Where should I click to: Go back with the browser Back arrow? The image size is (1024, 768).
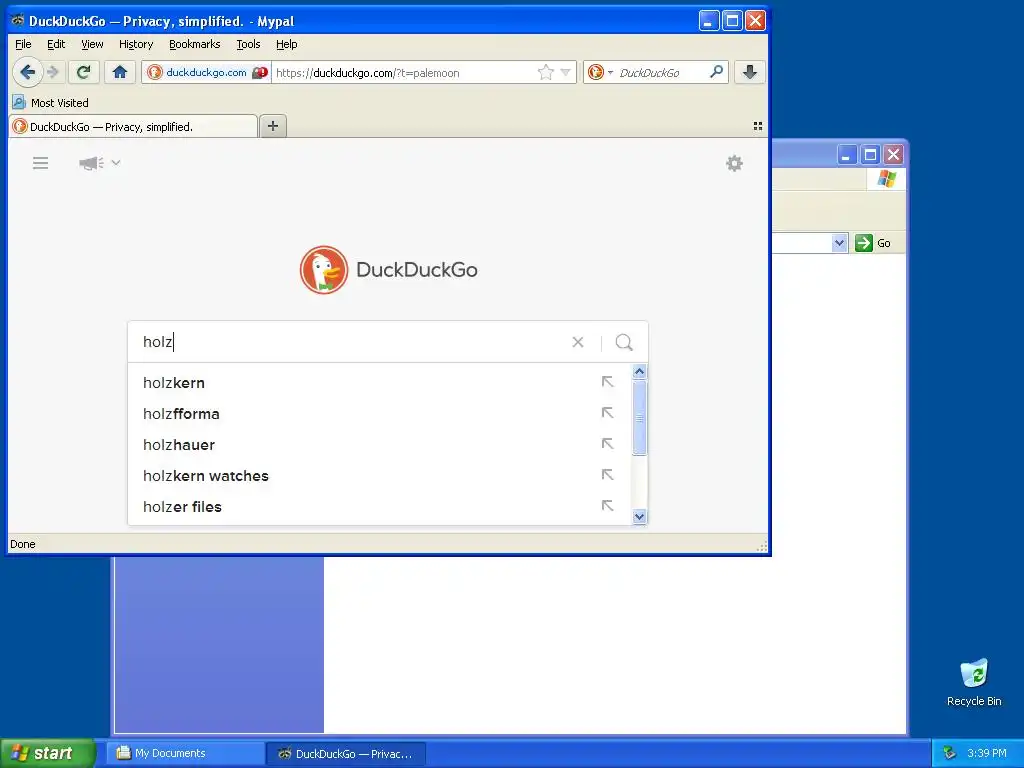(27, 72)
